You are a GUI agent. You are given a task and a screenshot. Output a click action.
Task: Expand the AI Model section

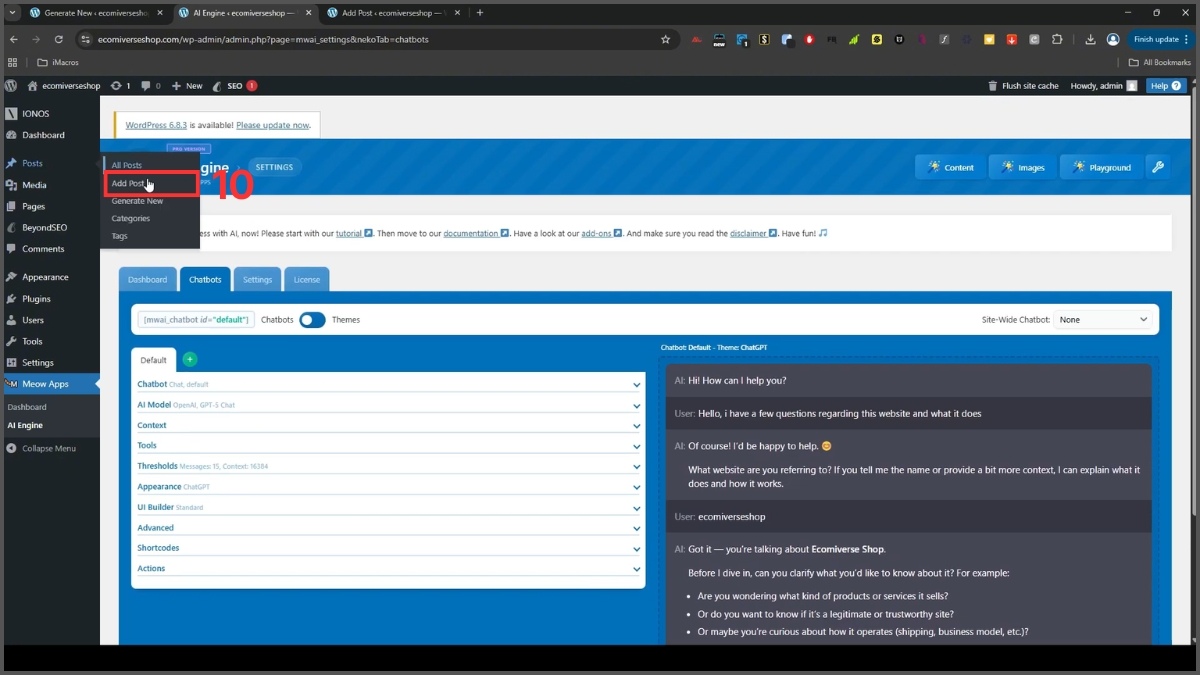pos(388,405)
